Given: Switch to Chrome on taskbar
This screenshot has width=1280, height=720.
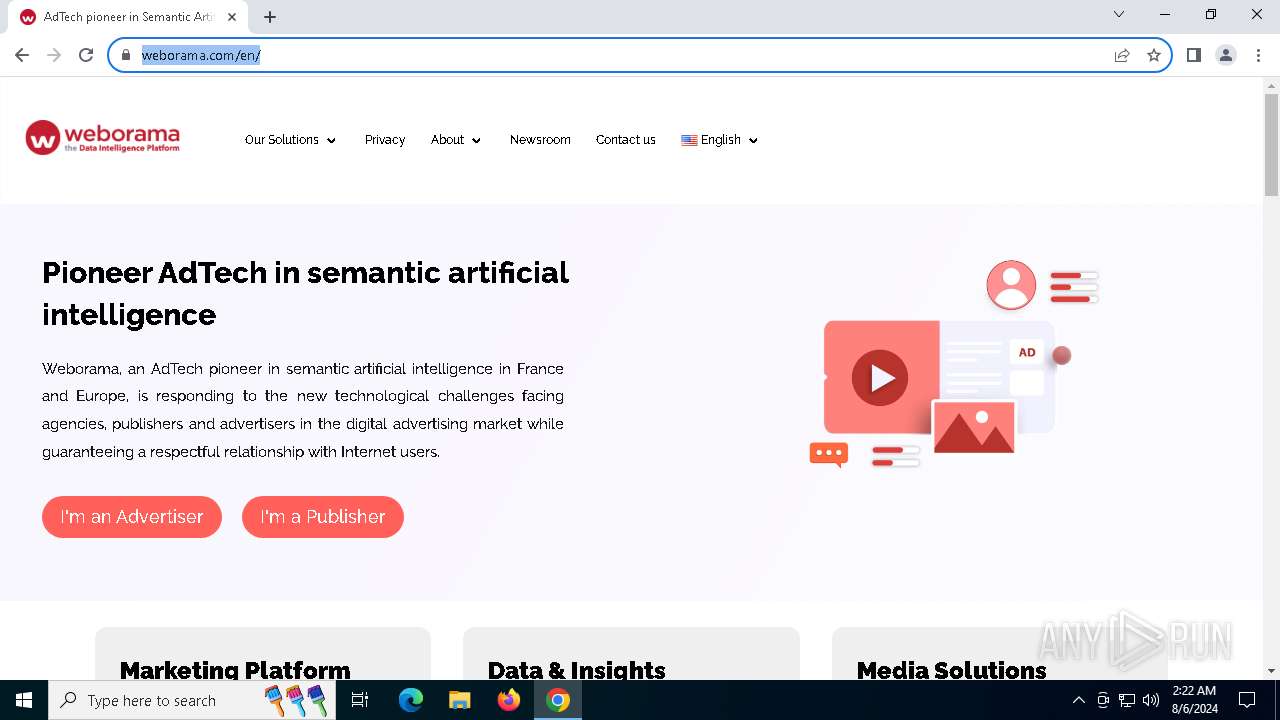Looking at the screenshot, I should click(558, 700).
